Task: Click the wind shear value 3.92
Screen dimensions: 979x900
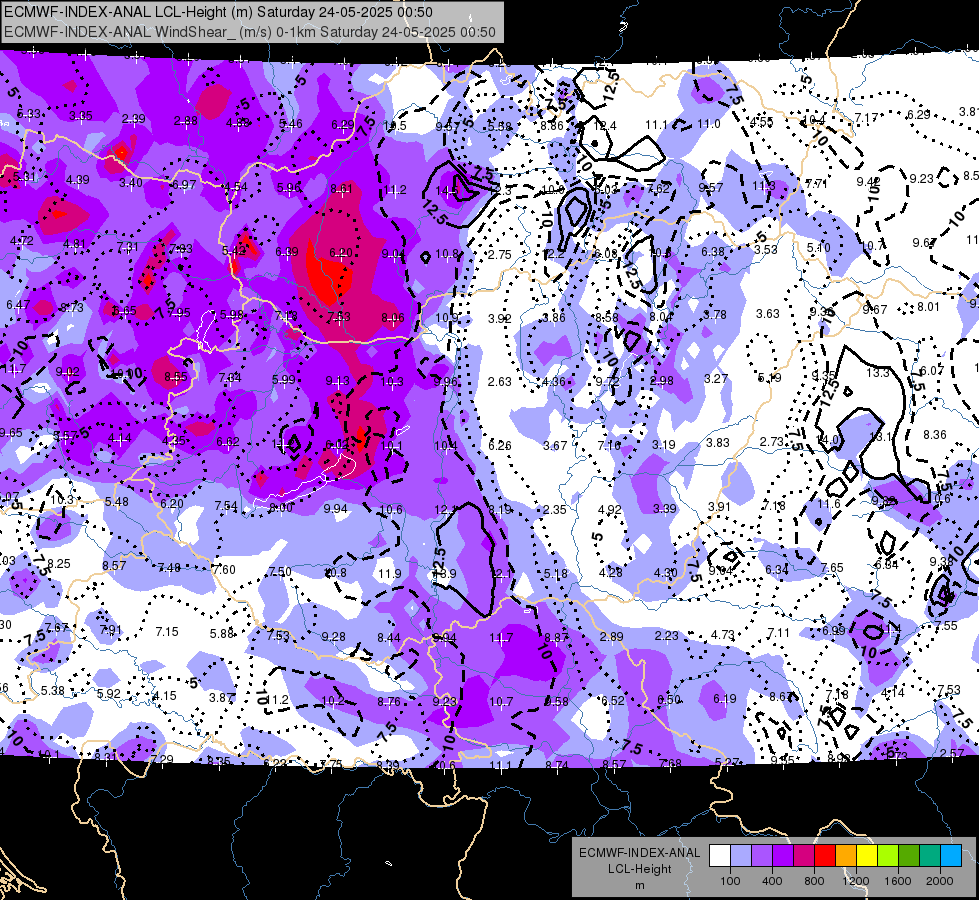Action: [x=499, y=318]
